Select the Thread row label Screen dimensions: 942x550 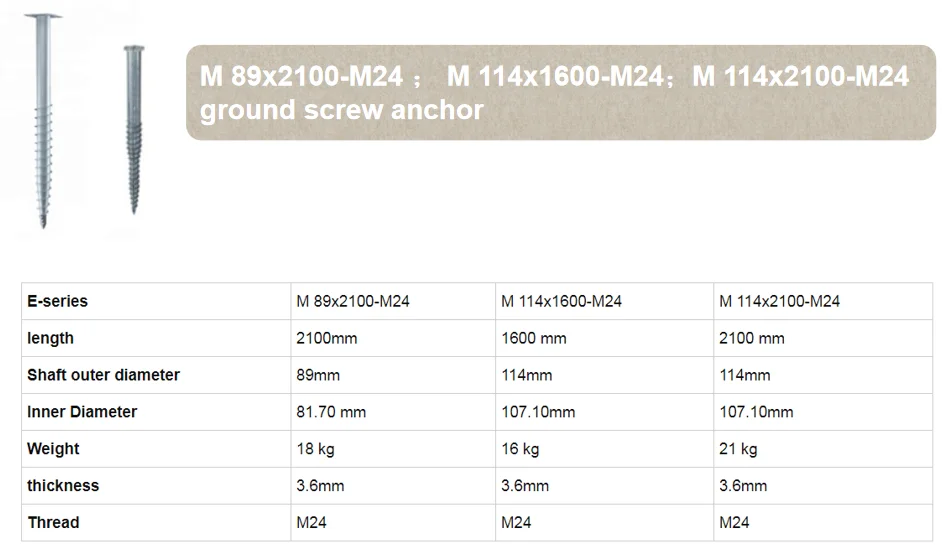click(x=53, y=522)
